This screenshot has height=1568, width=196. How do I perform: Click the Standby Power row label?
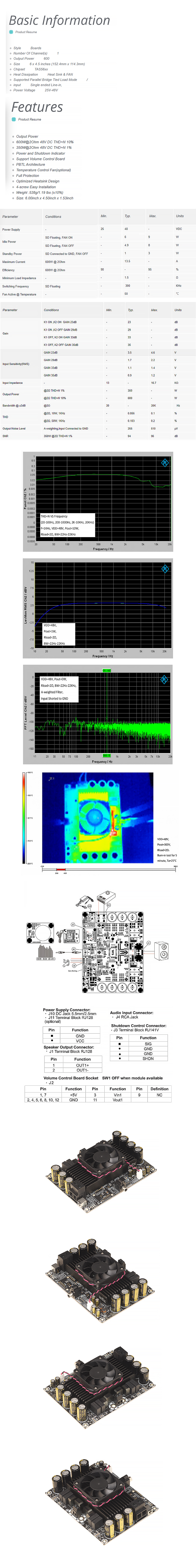pyautogui.click(x=12, y=254)
